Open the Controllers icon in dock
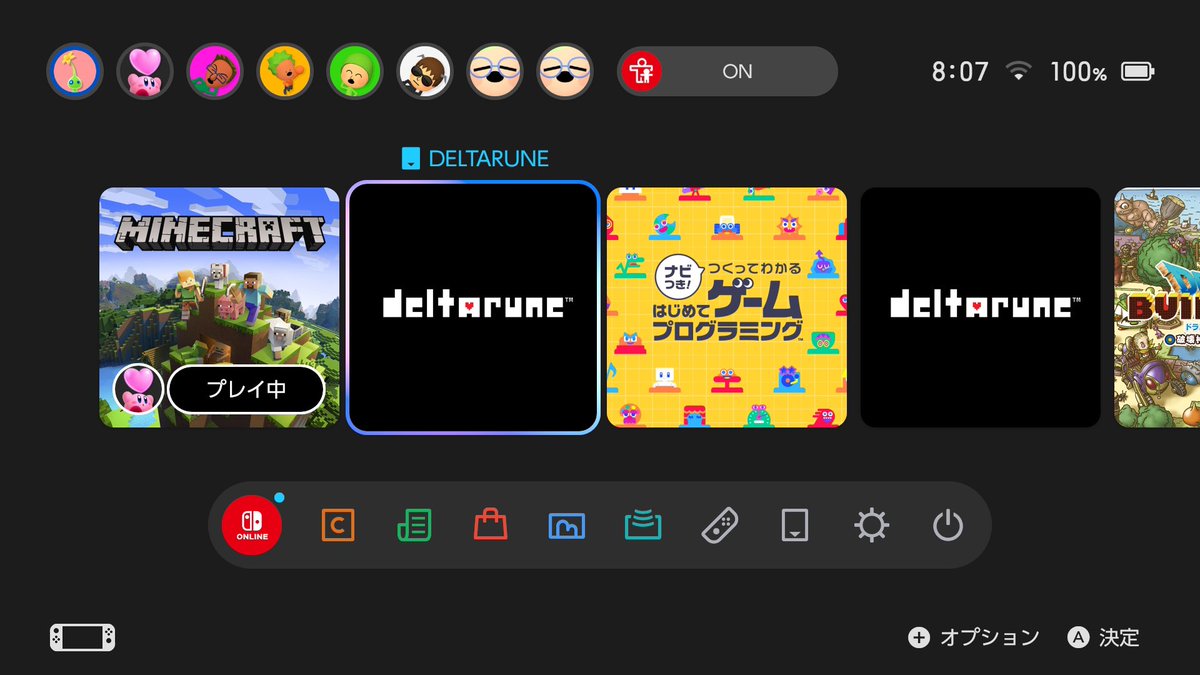The image size is (1200, 675). tap(720, 525)
